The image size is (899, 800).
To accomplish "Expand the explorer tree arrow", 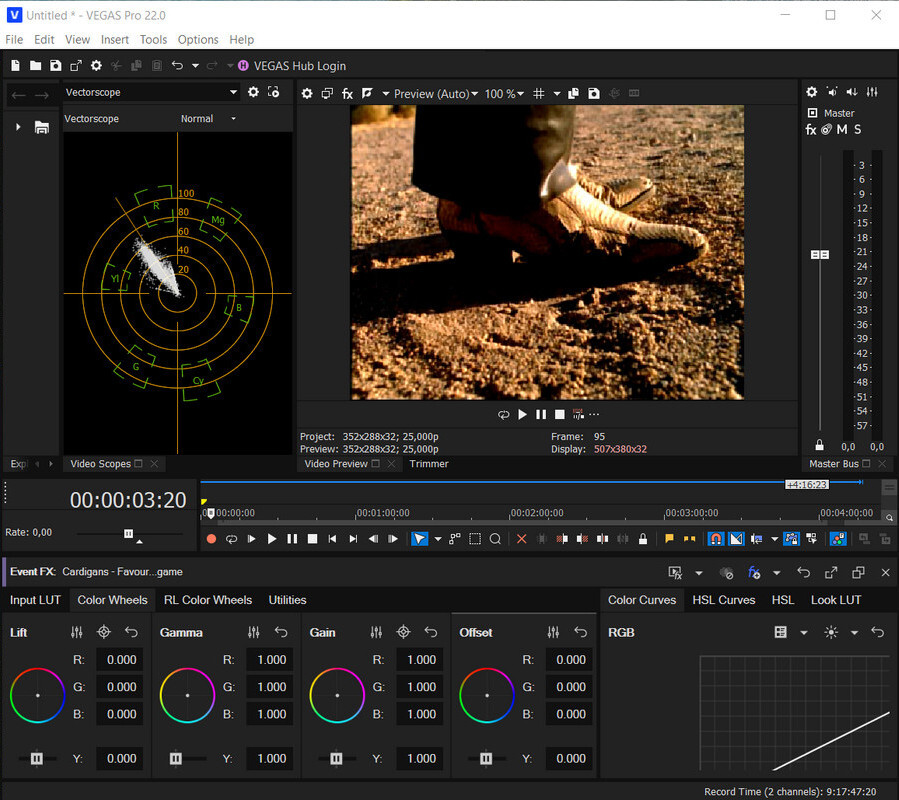I will 18,127.
